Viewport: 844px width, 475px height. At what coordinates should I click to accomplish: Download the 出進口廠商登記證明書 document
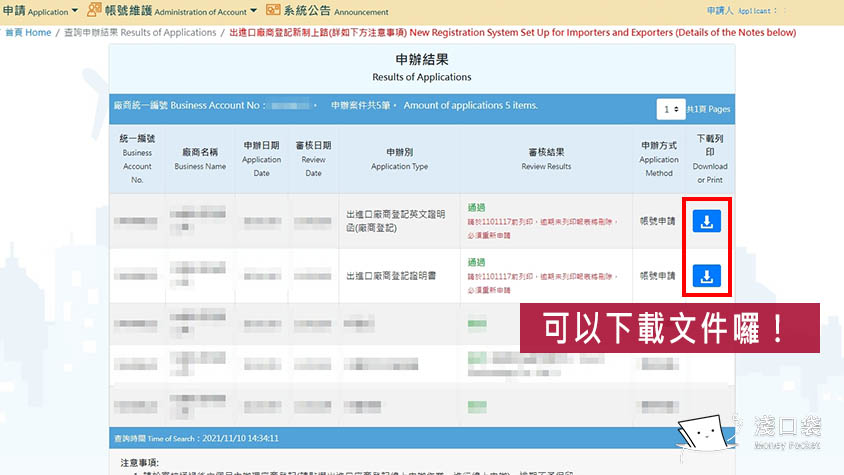tap(706, 276)
